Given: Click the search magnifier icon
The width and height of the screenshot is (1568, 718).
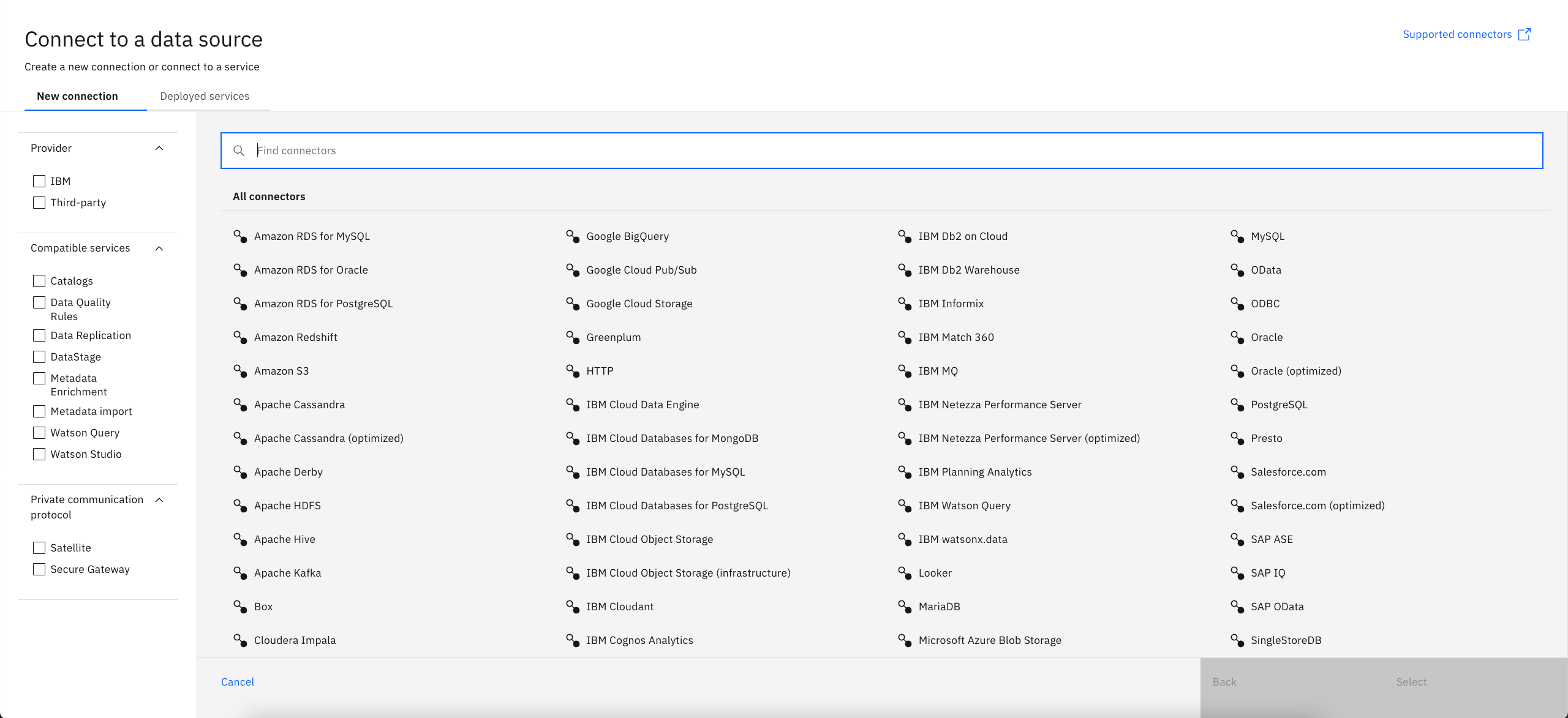Looking at the screenshot, I should (239, 151).
